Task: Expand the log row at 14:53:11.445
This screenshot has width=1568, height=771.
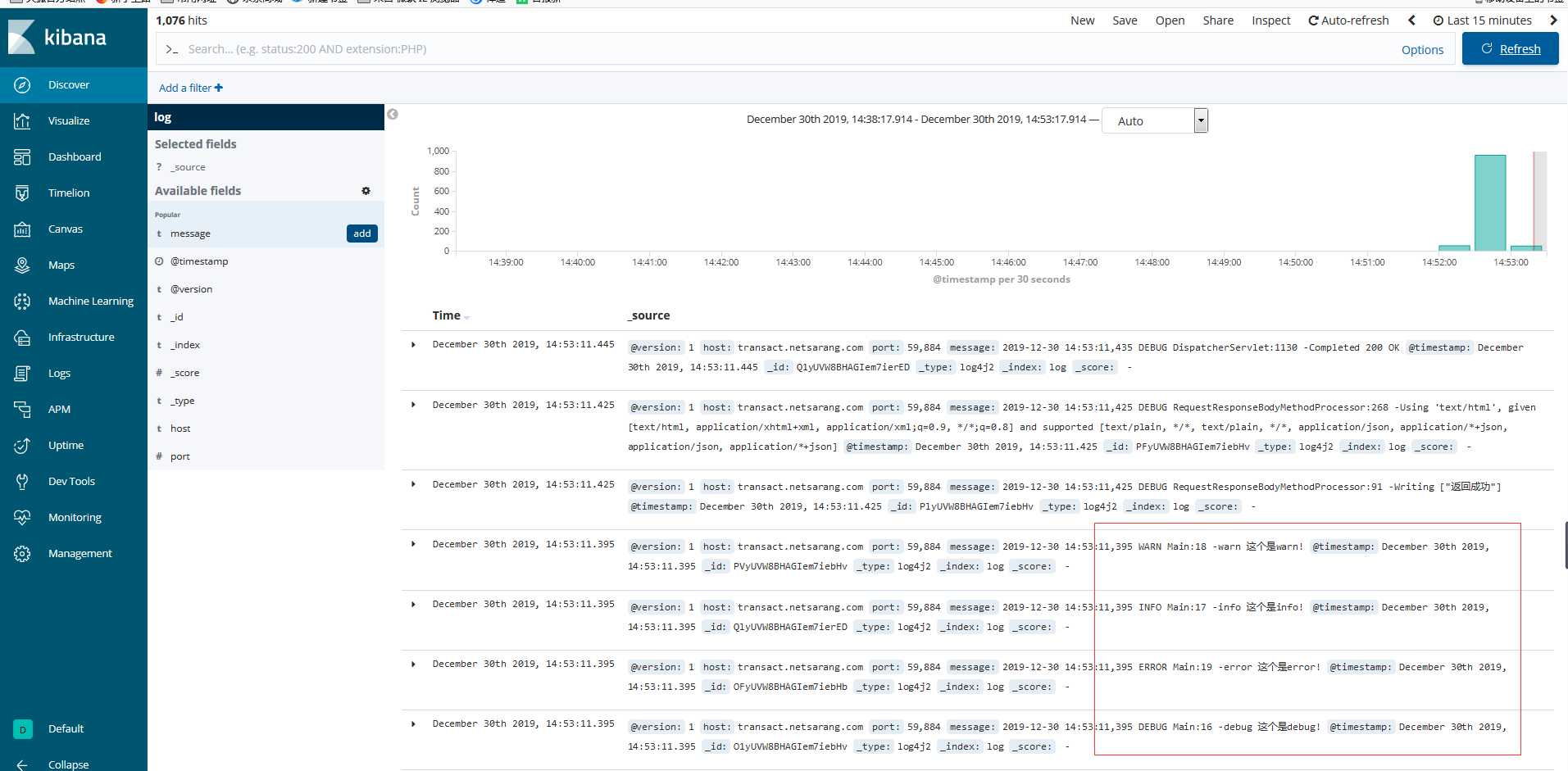Action: pyautogui.click(x=413, y=345)
